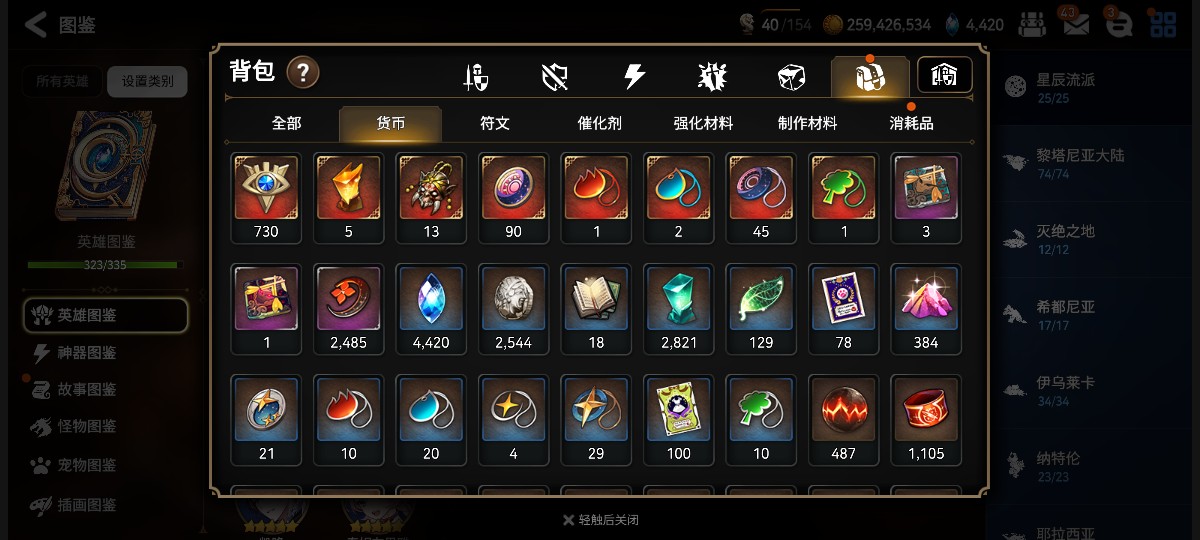Select the lightning bolt artifact category icon
Viewport: 1200px width, 540px height.
634,77
